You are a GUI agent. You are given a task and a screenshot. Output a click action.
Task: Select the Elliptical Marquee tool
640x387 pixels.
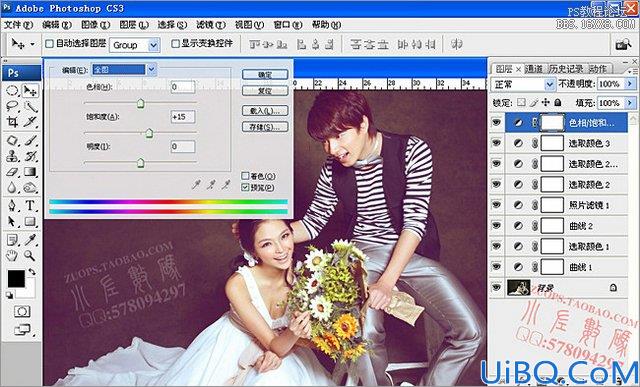click(12, 90)
